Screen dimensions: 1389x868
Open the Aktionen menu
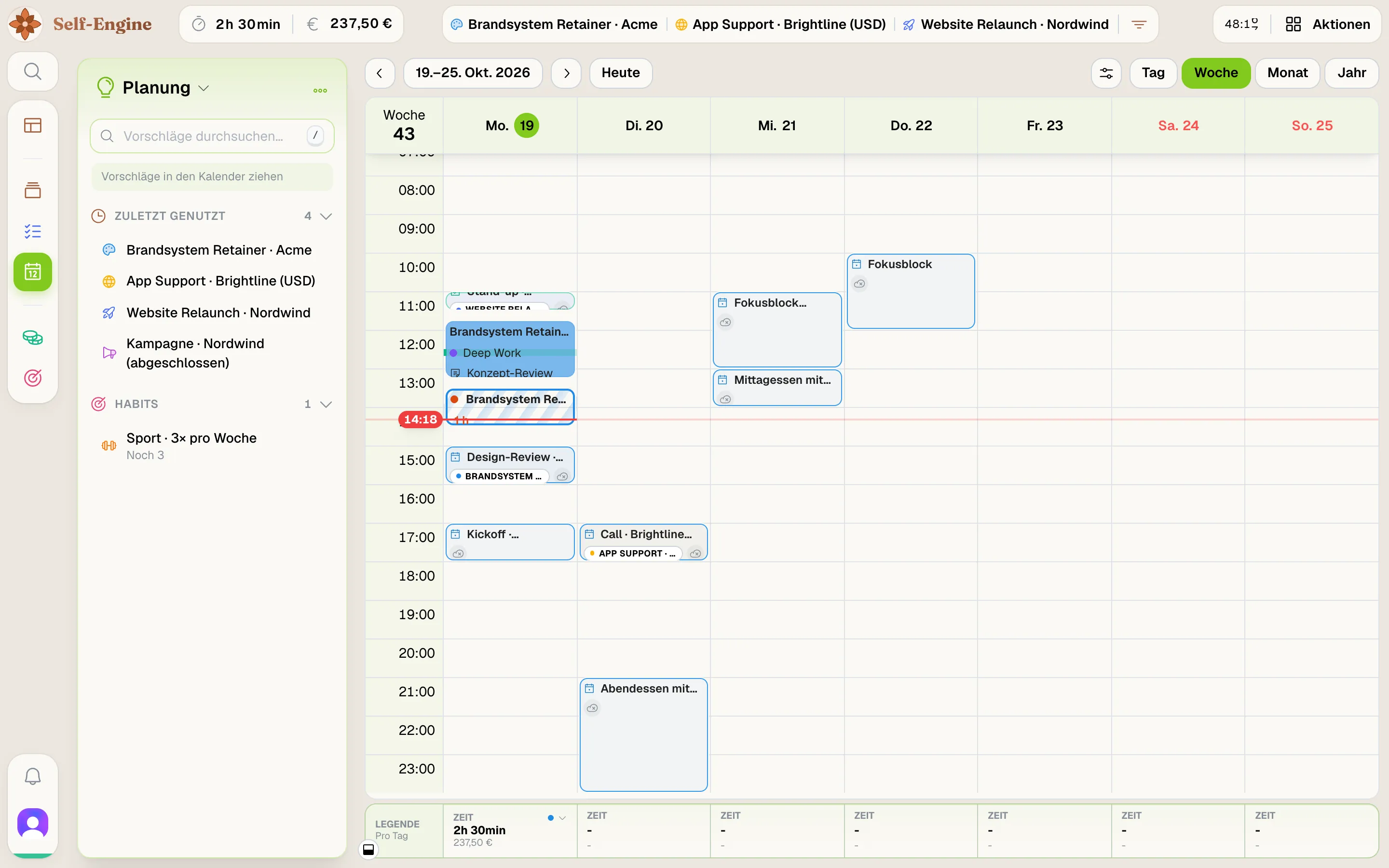tap(1327, 24)
